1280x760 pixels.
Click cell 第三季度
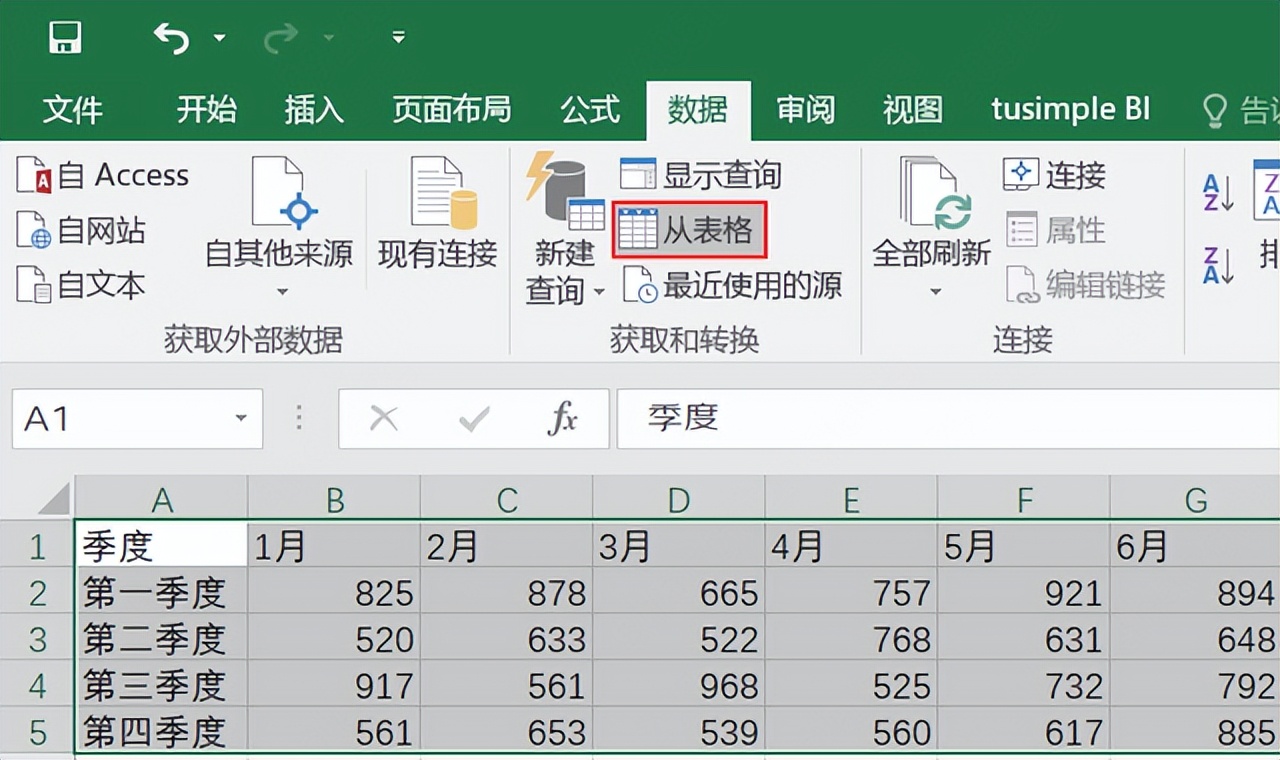(x=162, y=686)
